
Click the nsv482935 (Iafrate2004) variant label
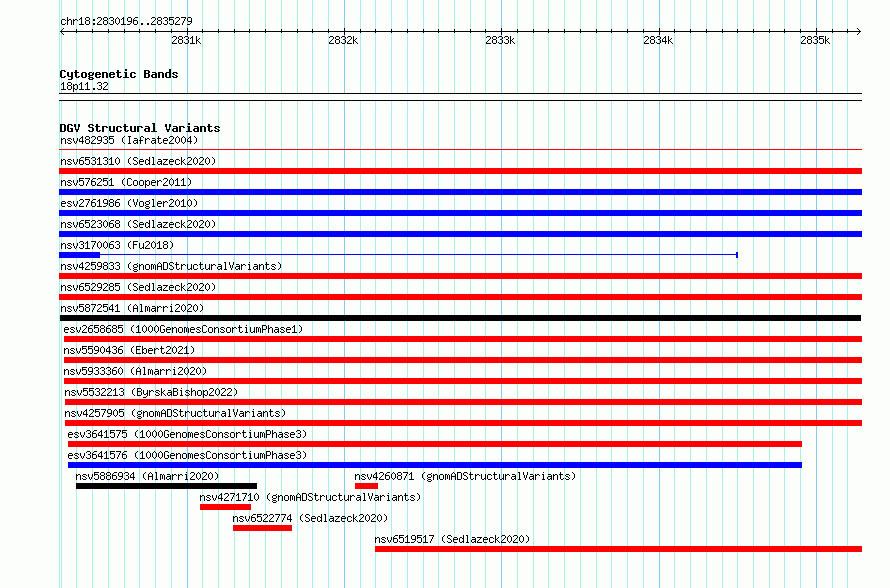pos(129,140)
